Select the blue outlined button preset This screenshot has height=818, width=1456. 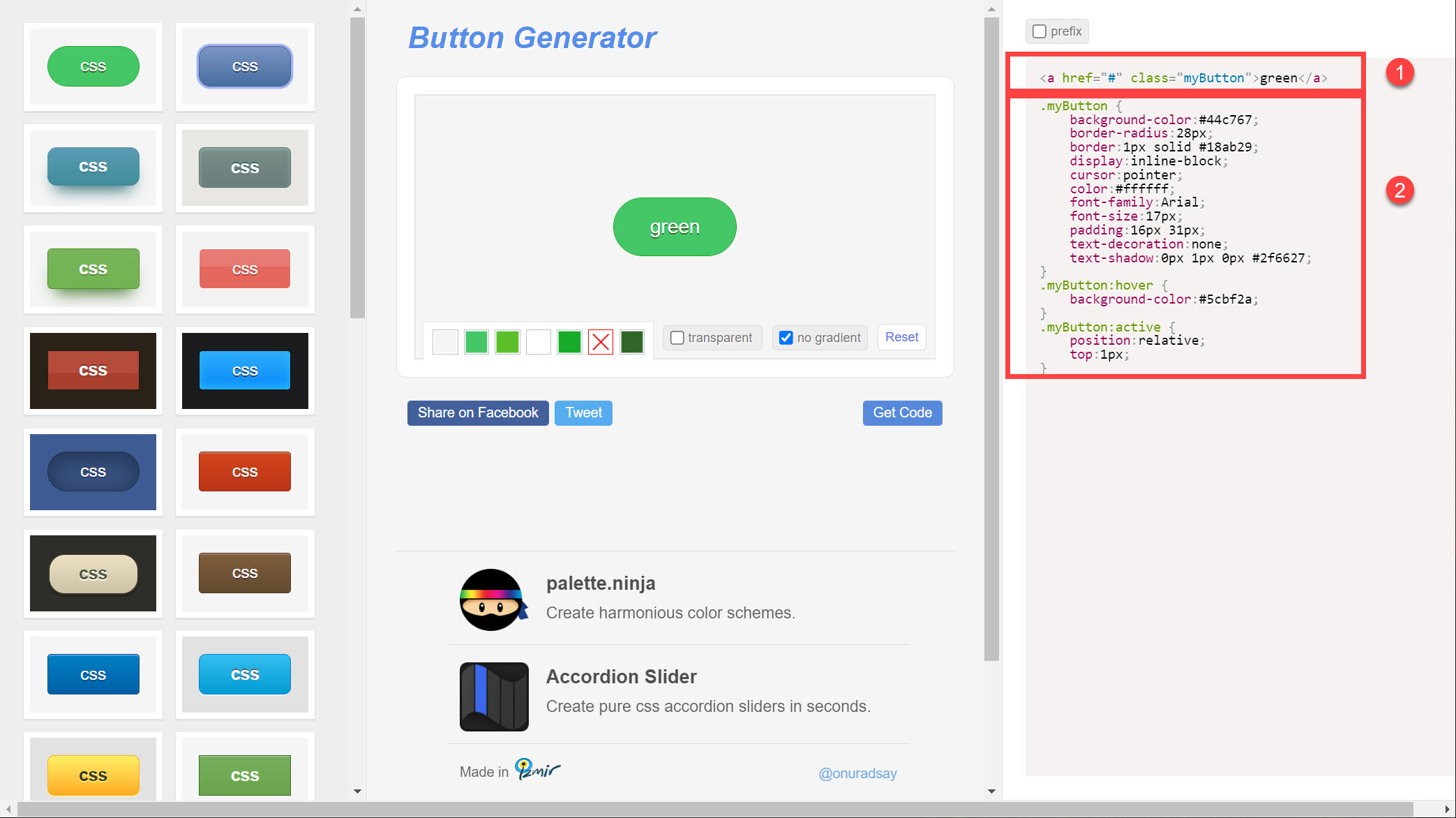(x=244, y=66)
